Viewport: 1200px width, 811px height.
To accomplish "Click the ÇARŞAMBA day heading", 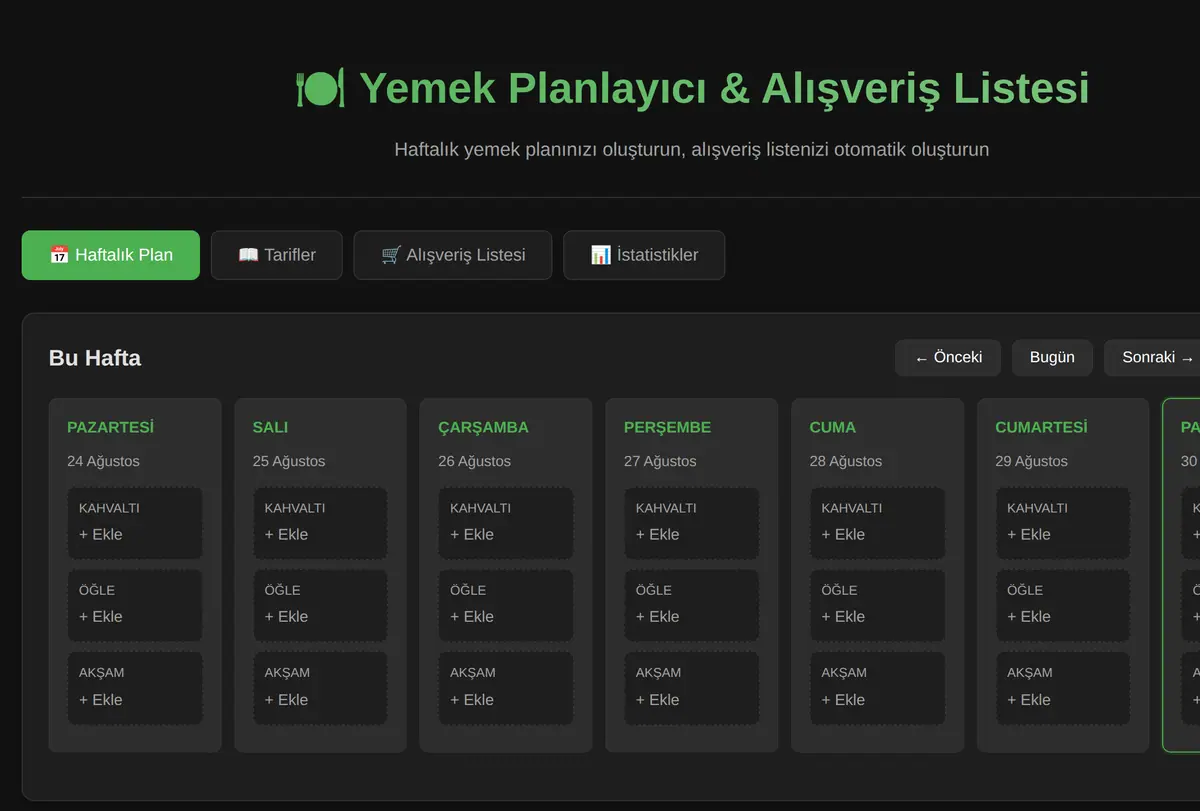I will tap(483, 427).
